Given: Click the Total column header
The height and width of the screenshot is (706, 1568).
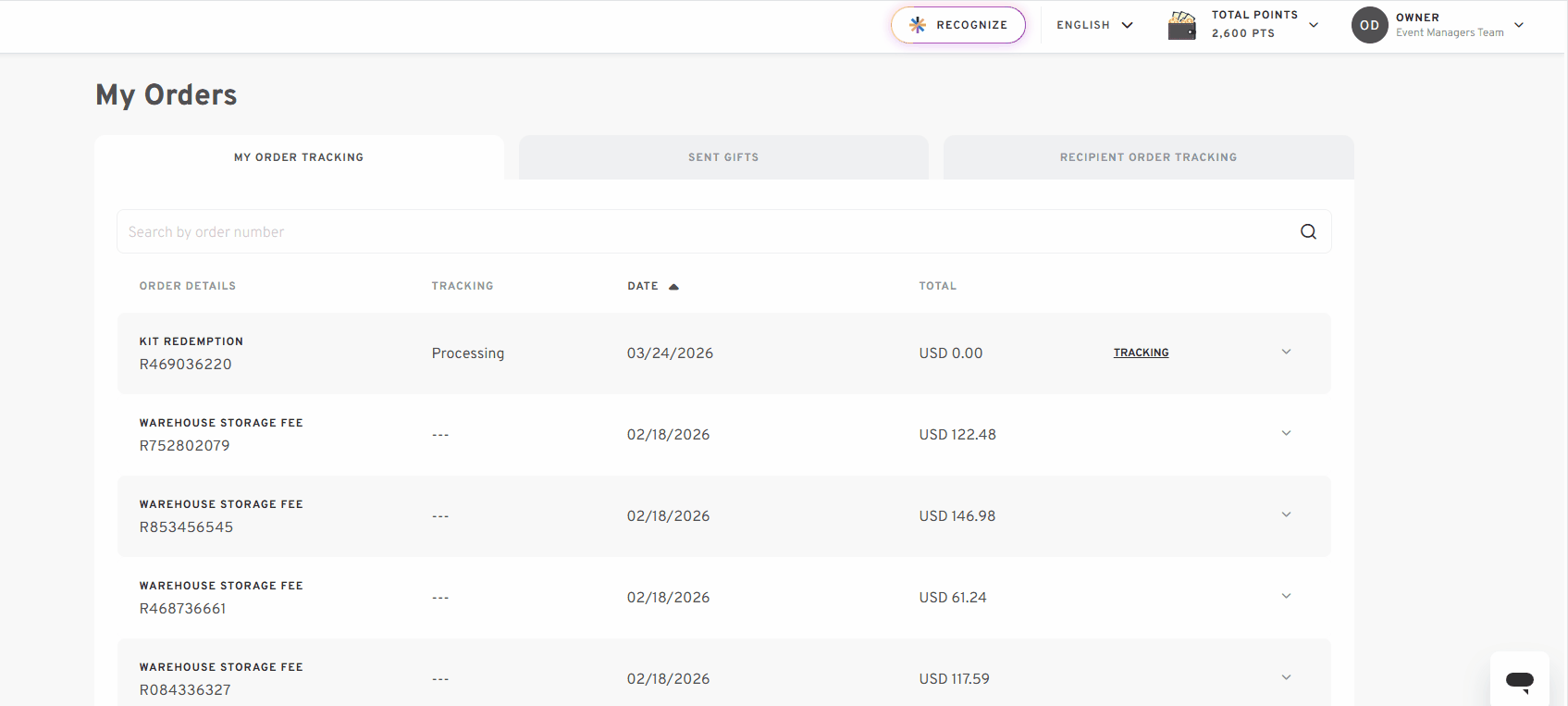Looking at the screenshot, I should 938,286.
